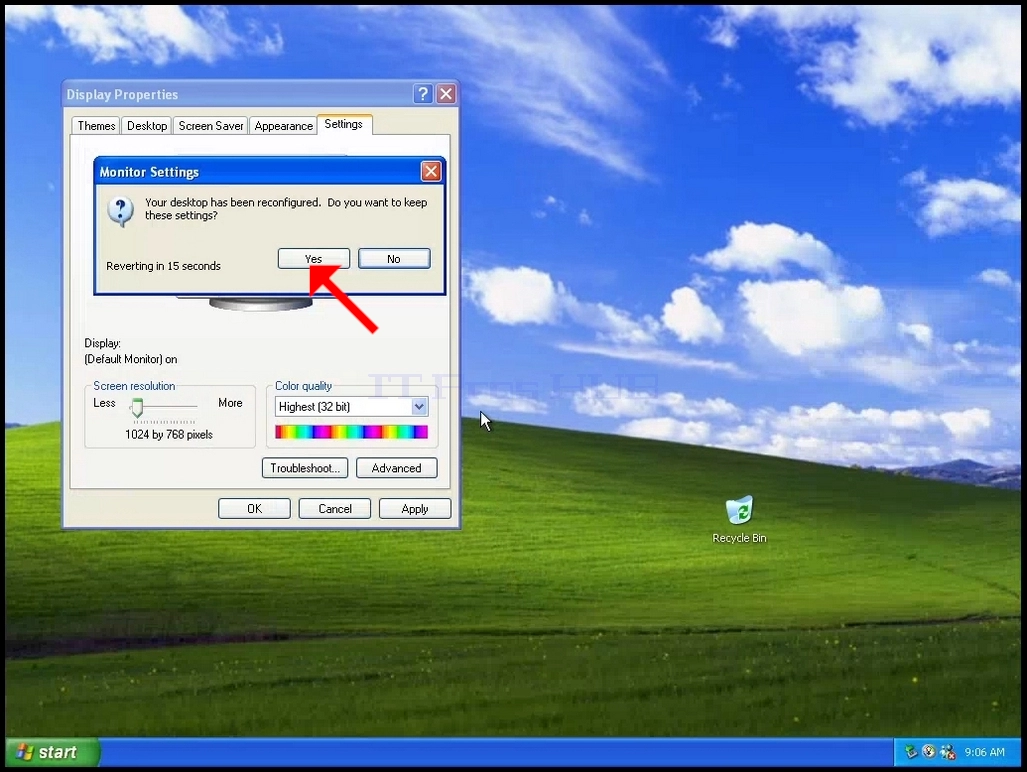This screenshot has height=772, width=1027.
Task: Click the Troubleshoot... button
Action: coord(305,468)
